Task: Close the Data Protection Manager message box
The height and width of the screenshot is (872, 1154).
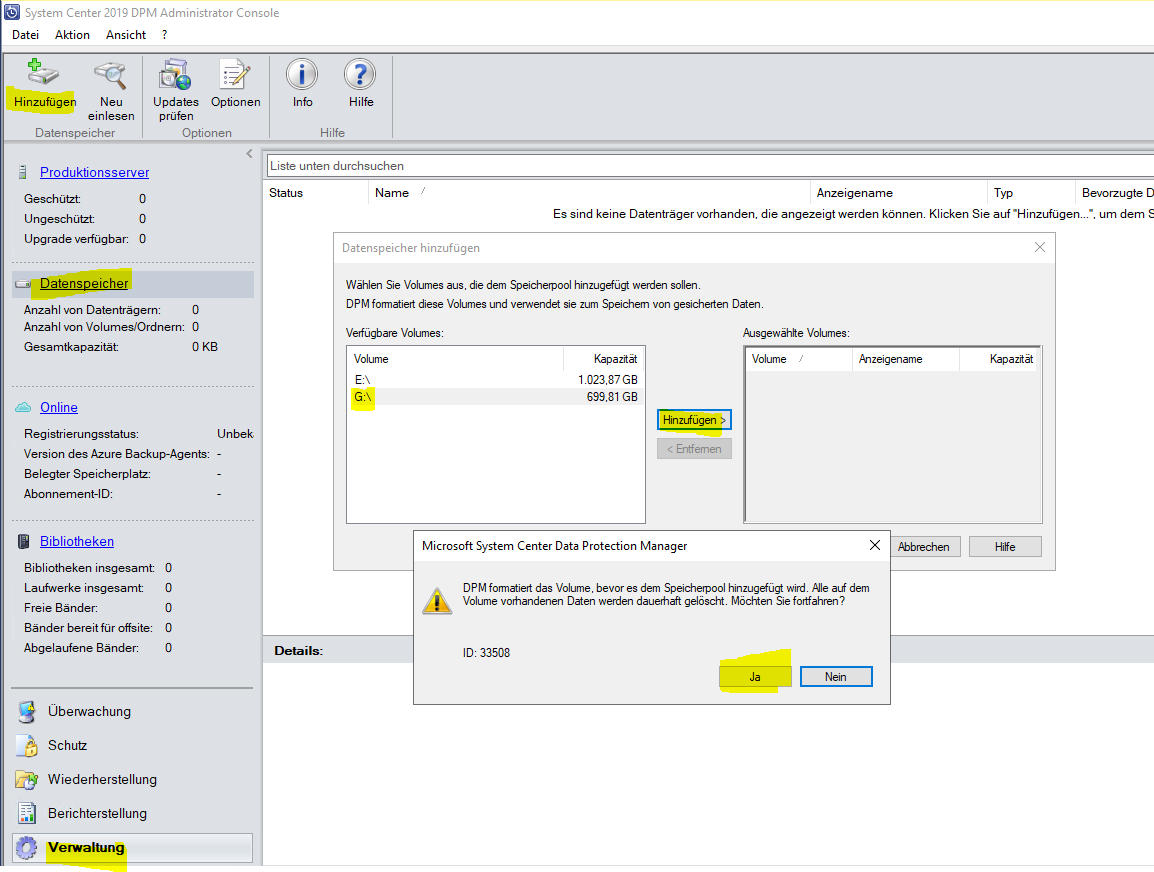Action: (874, 545)
